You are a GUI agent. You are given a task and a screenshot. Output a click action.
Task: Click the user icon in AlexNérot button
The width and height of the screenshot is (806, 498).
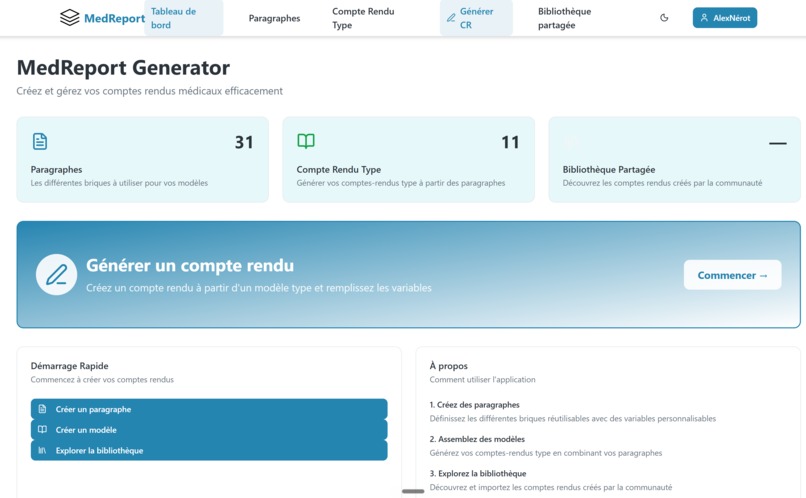704,17
